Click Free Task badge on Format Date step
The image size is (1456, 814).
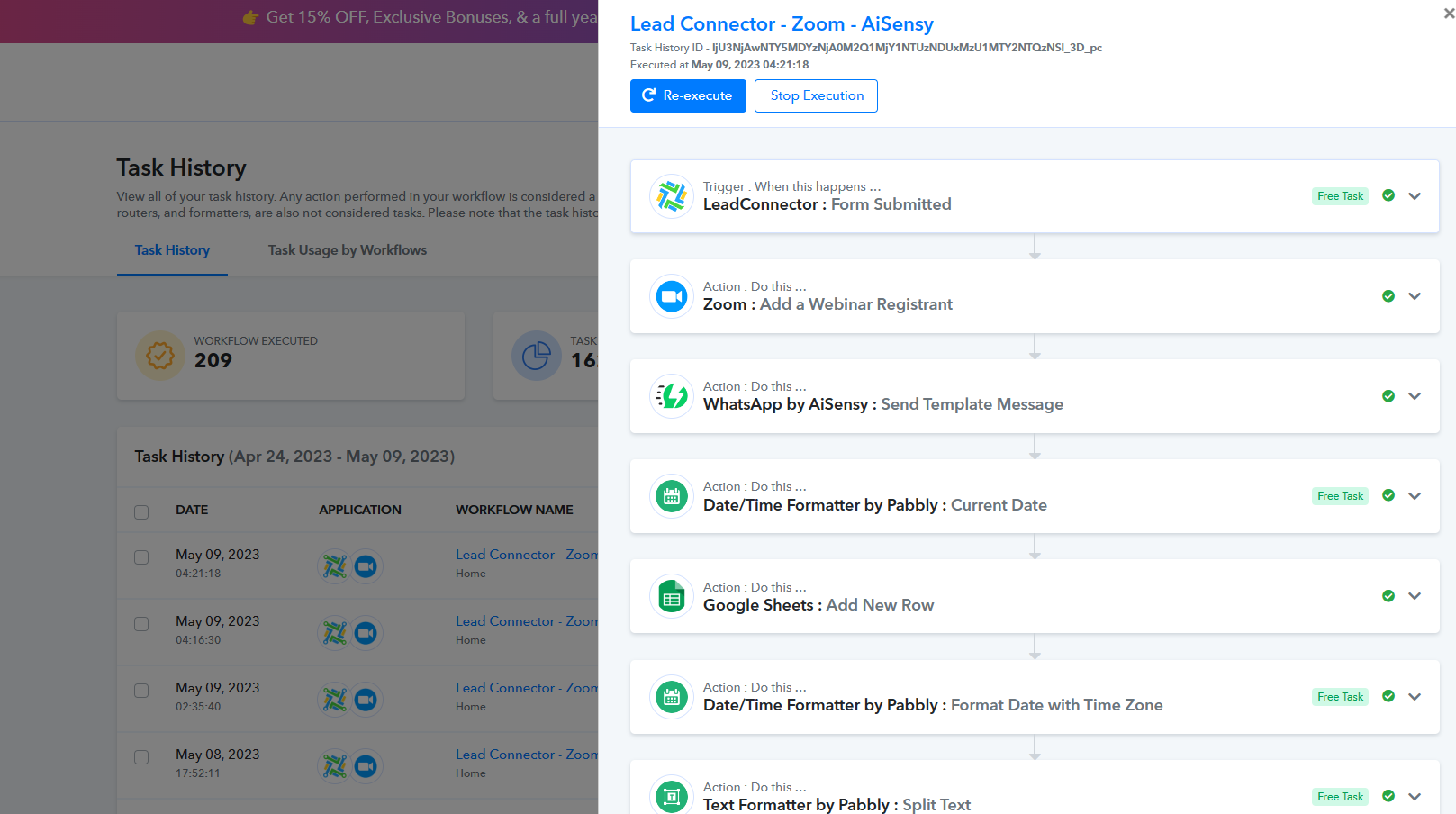click(x=1340, y=697)
